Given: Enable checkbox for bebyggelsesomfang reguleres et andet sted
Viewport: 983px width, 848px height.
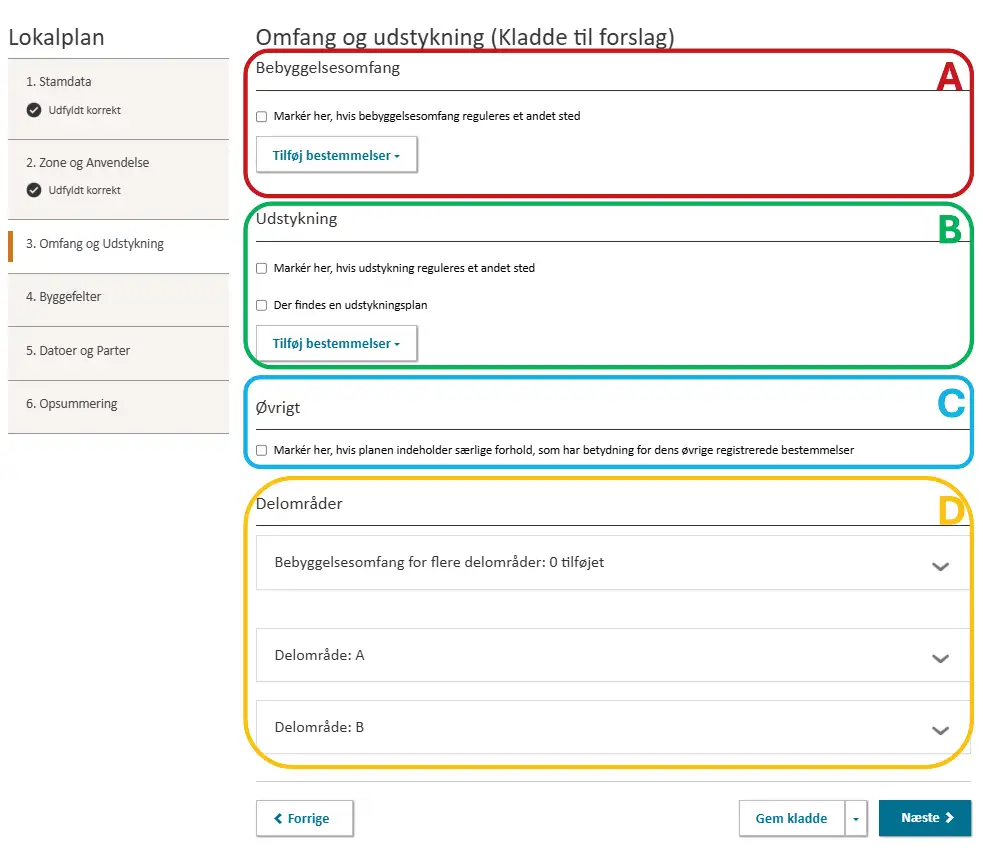Looking at the screenshot, I should point(262,117).
